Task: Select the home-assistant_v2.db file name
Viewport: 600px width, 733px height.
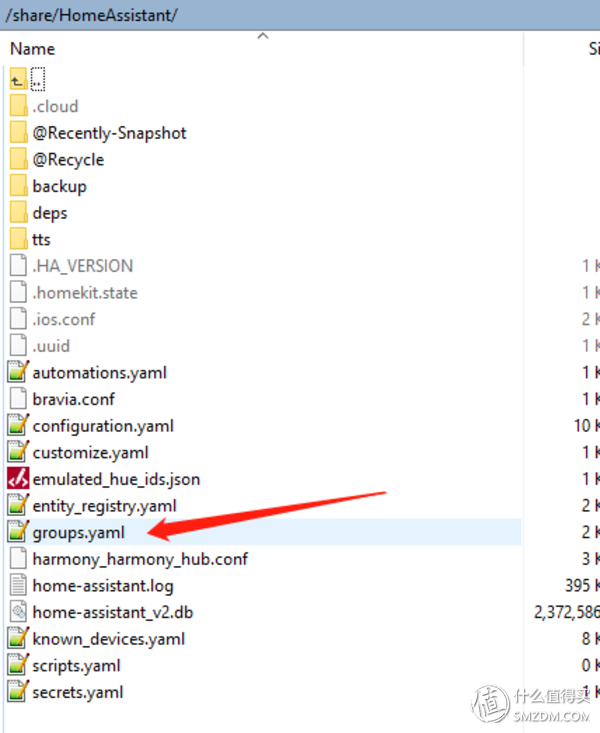Action: (x=113, y=612)
